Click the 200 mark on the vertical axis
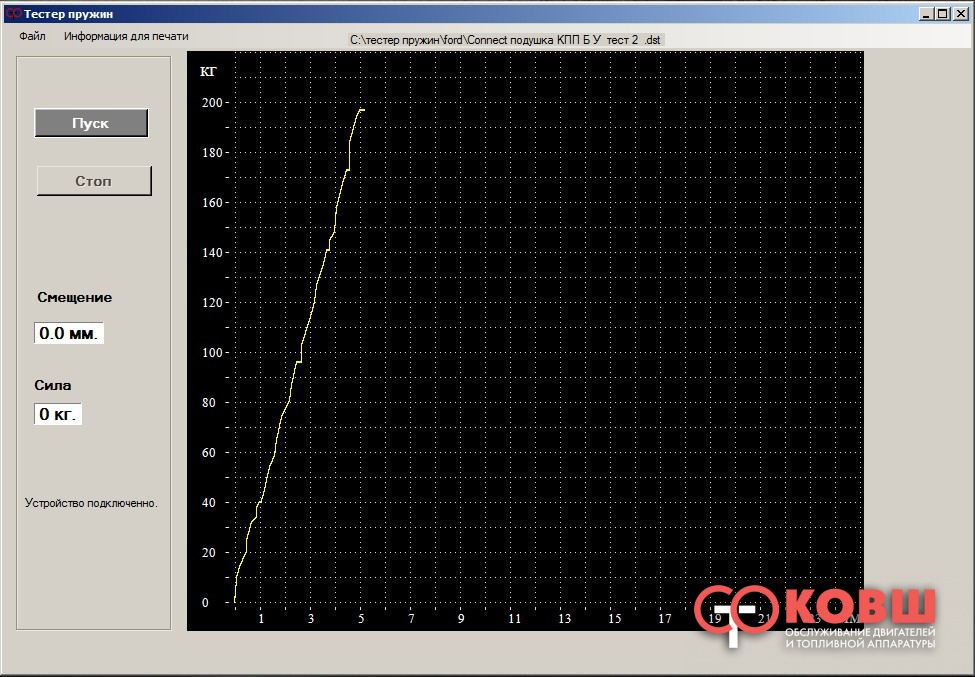Screen dimensions: 975x677 pyautogui.click(x=211, y=103)
